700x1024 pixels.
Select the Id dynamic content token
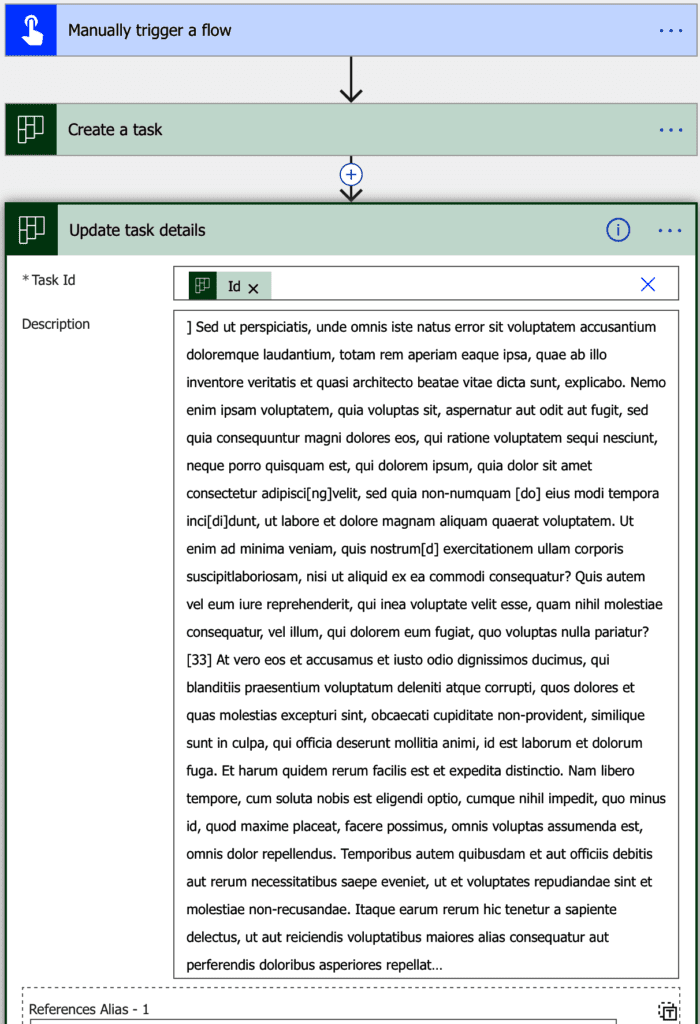tap(233, 286)
